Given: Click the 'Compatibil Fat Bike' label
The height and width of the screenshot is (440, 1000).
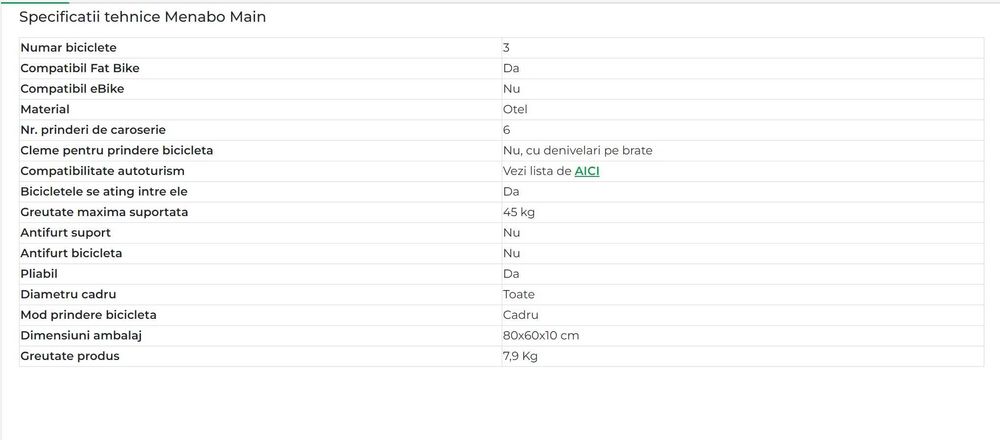Looking at the screenshot, I should tap(80, 68).
